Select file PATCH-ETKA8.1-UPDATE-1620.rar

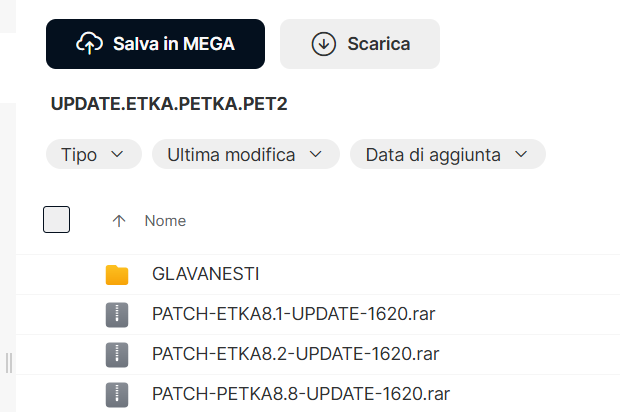294,314
